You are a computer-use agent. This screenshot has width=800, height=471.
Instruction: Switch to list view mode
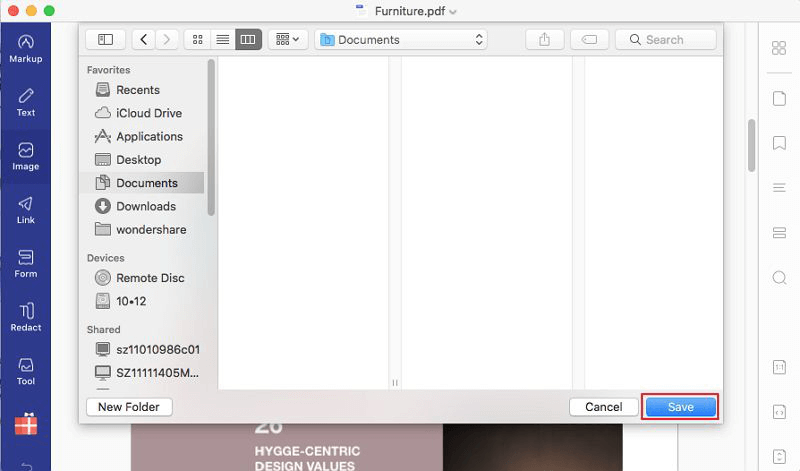pos(222,40)
